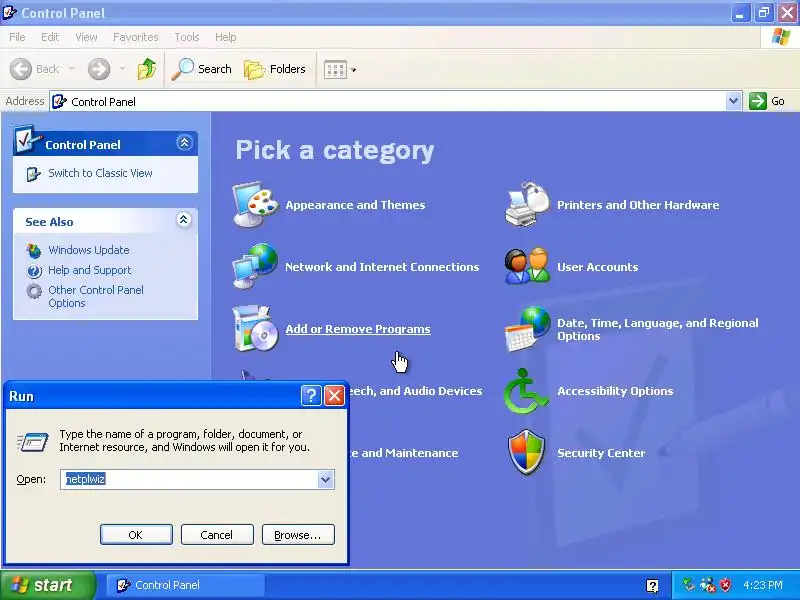
Task: Open the Favorites menu
Action: [136, 37]
